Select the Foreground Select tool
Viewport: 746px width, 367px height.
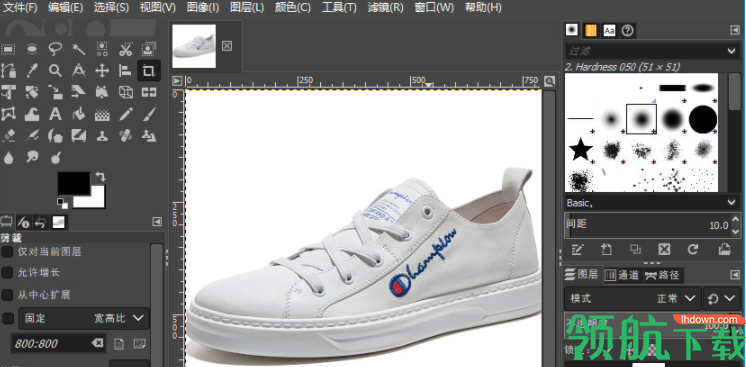click(148, 49)
